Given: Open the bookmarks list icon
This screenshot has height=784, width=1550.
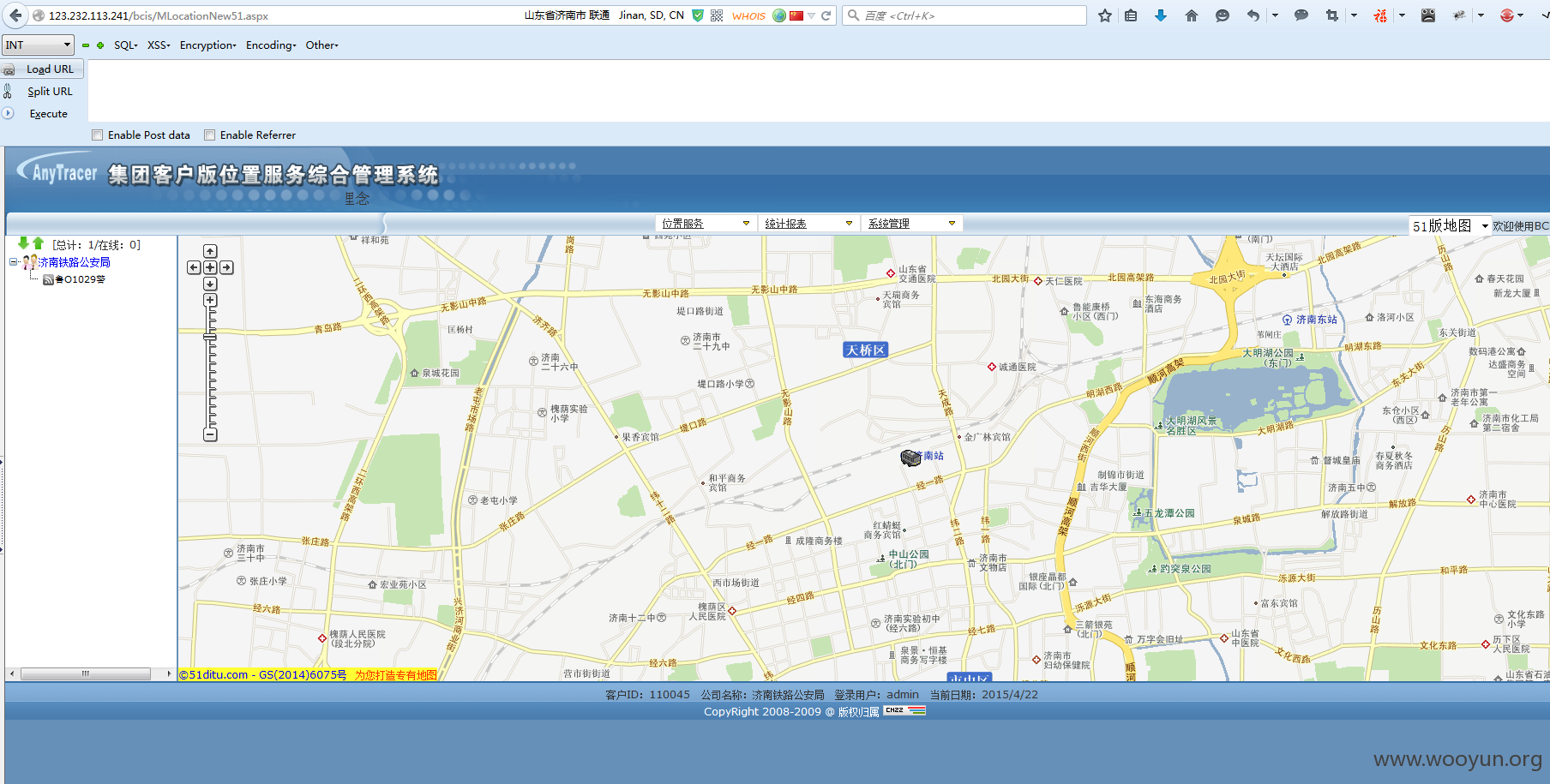Looking at the screenshot, I should 1131,15.
